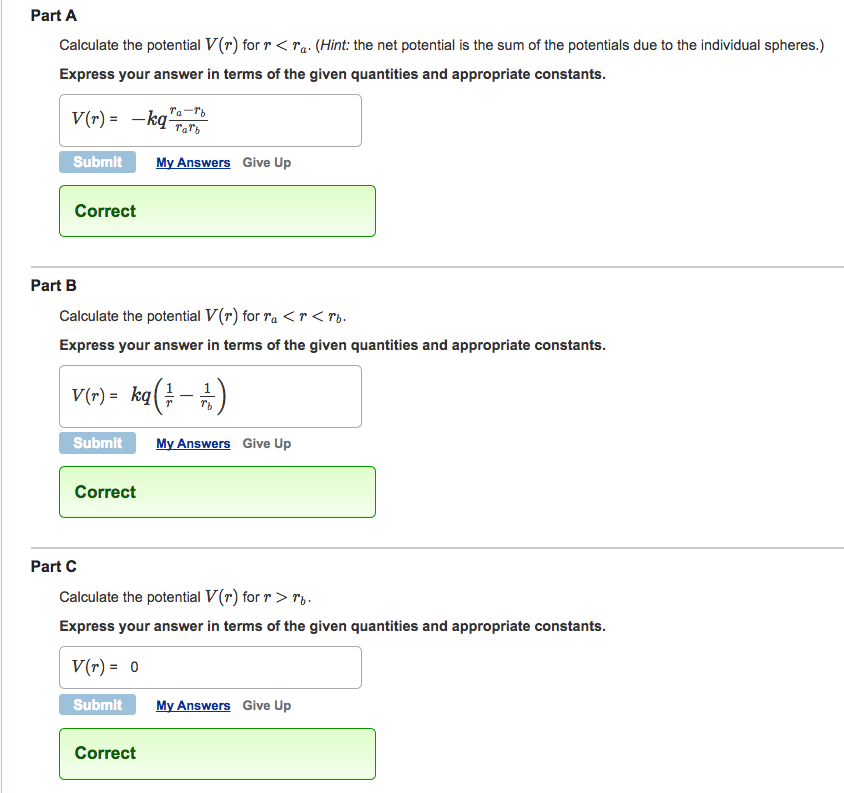
Task: Click the Part B section heading
Action: 54,285
